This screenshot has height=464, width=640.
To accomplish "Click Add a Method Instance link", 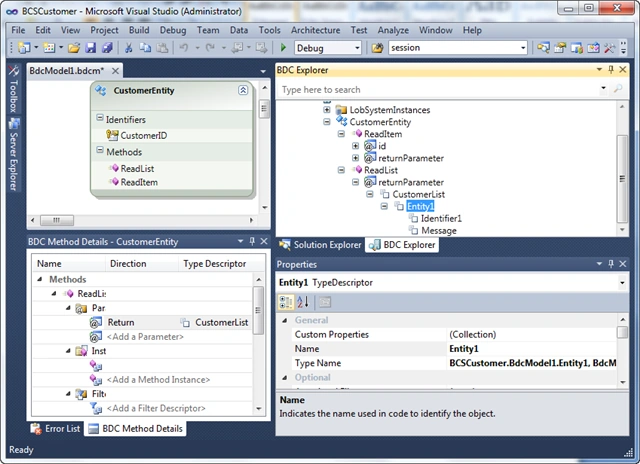I will (x=158, y=380).
